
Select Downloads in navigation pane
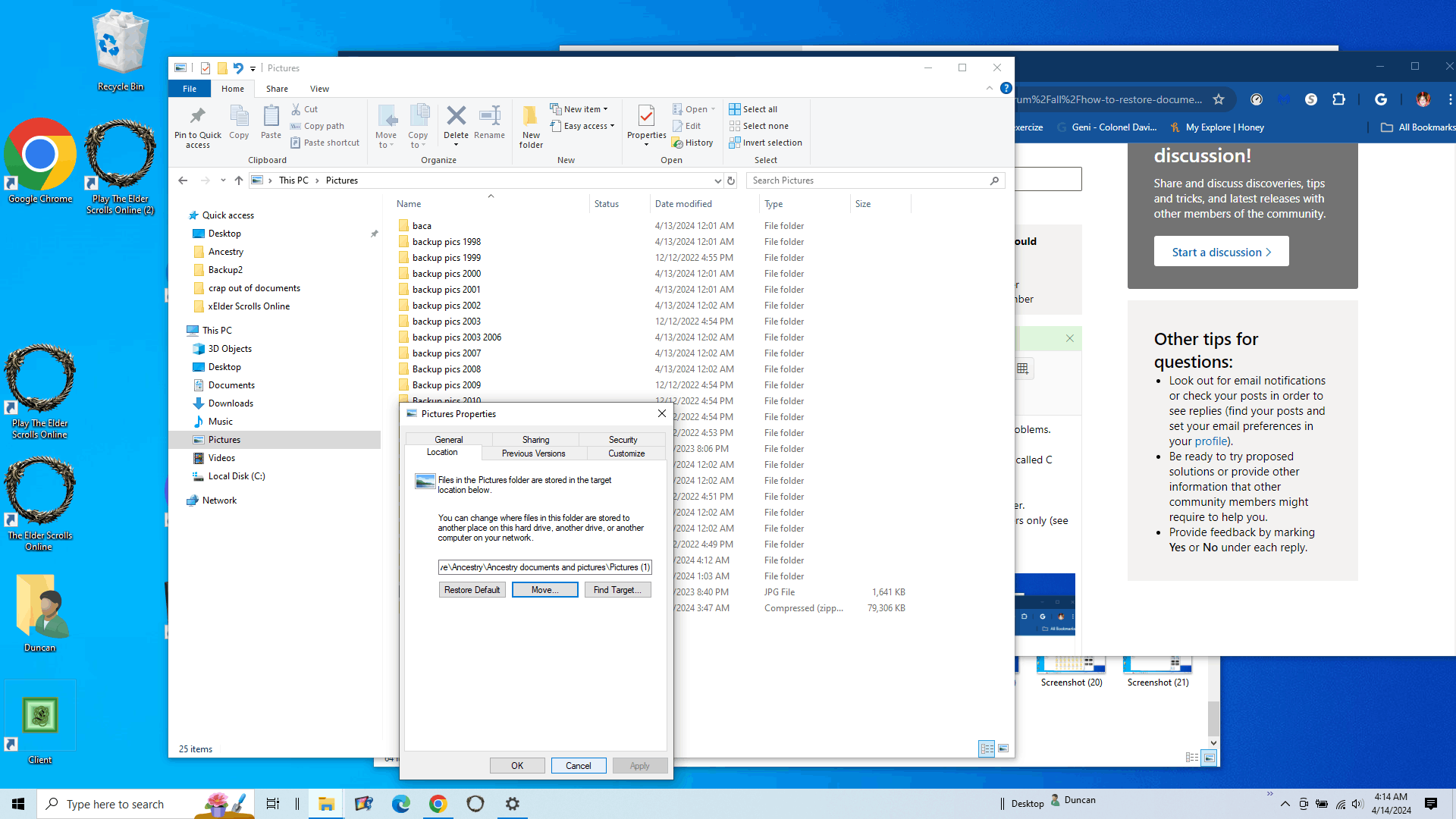[x=231, y=403]
